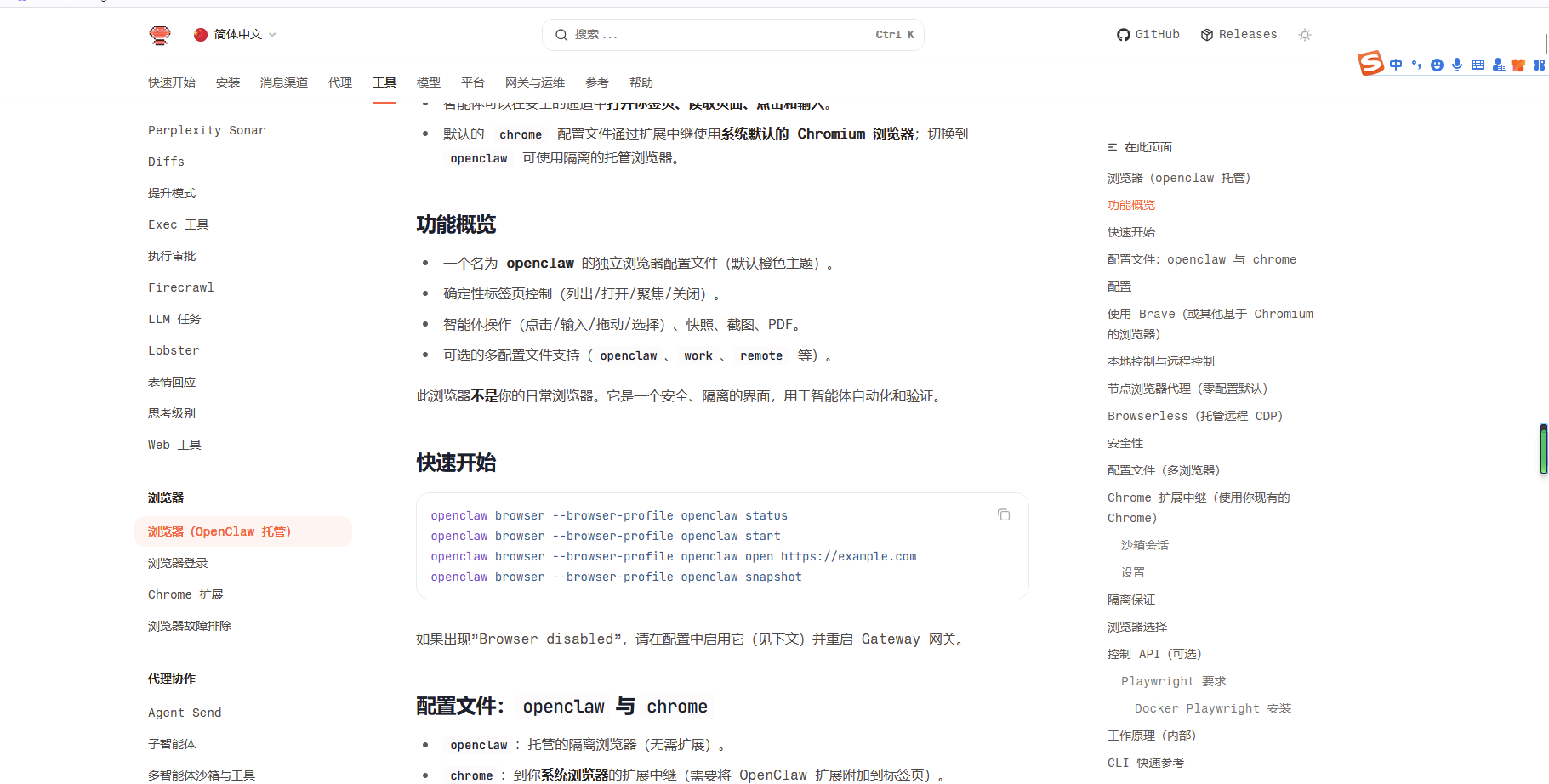Select 浏览器 (OpenClaw 托管) sidebar item
1549x784 pixels.
(243, 531)
